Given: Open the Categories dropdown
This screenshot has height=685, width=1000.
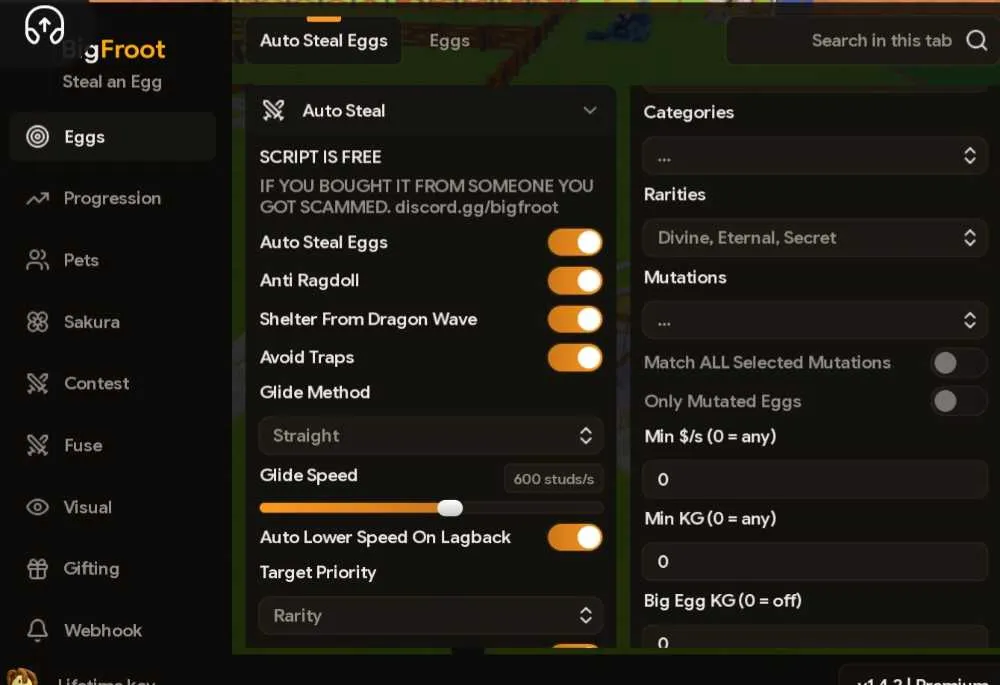Looking at the screenshot, I should coord(815,156).
